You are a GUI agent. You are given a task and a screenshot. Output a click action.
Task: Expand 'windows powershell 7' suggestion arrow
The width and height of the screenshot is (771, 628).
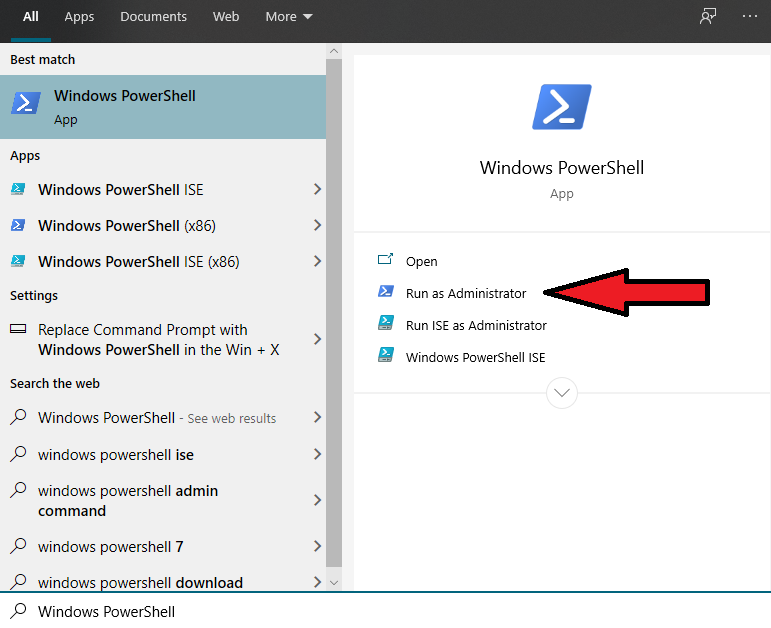pos(318,546)
